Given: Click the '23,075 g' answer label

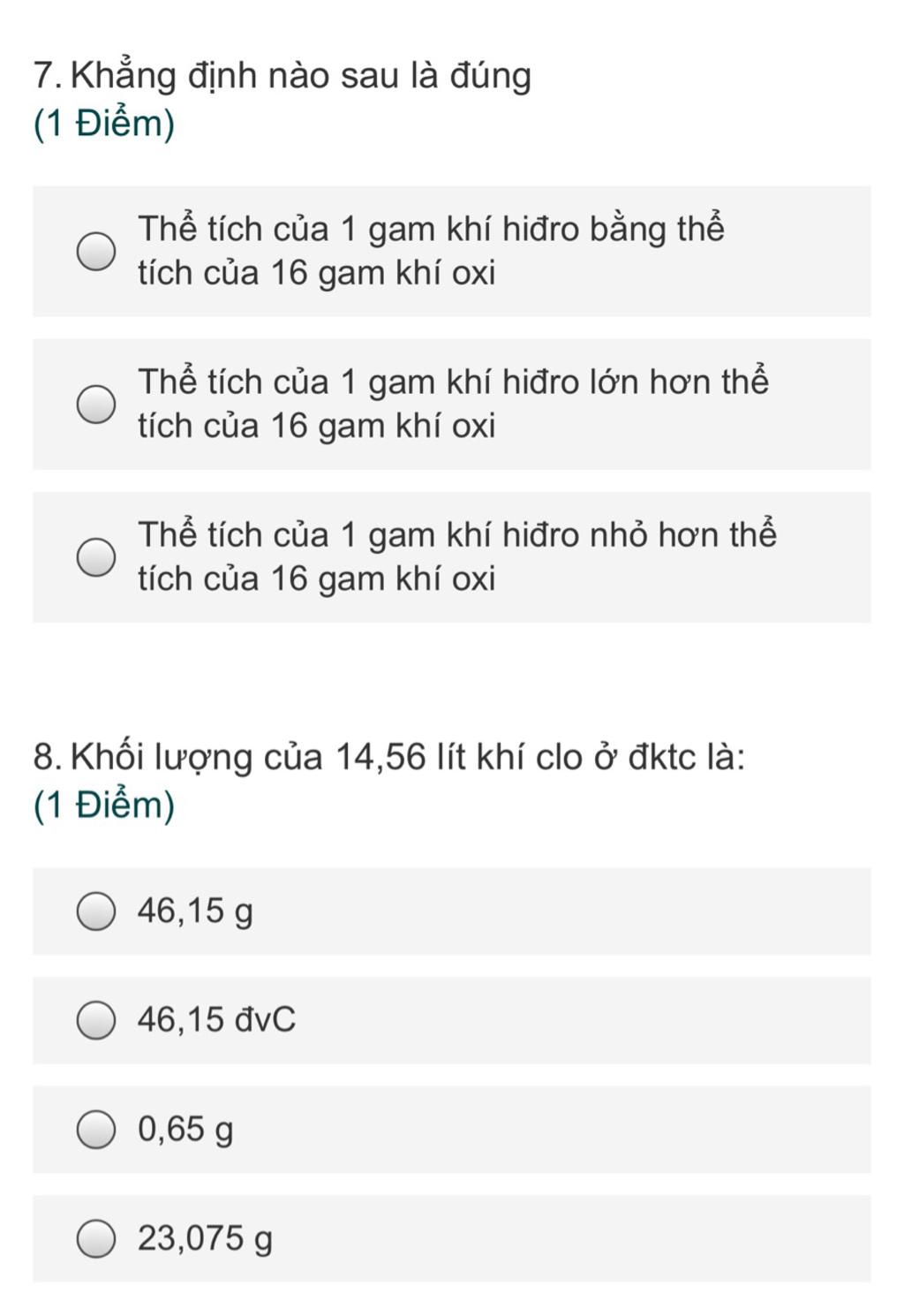Looking at the screenshot, I should 205,1238.
